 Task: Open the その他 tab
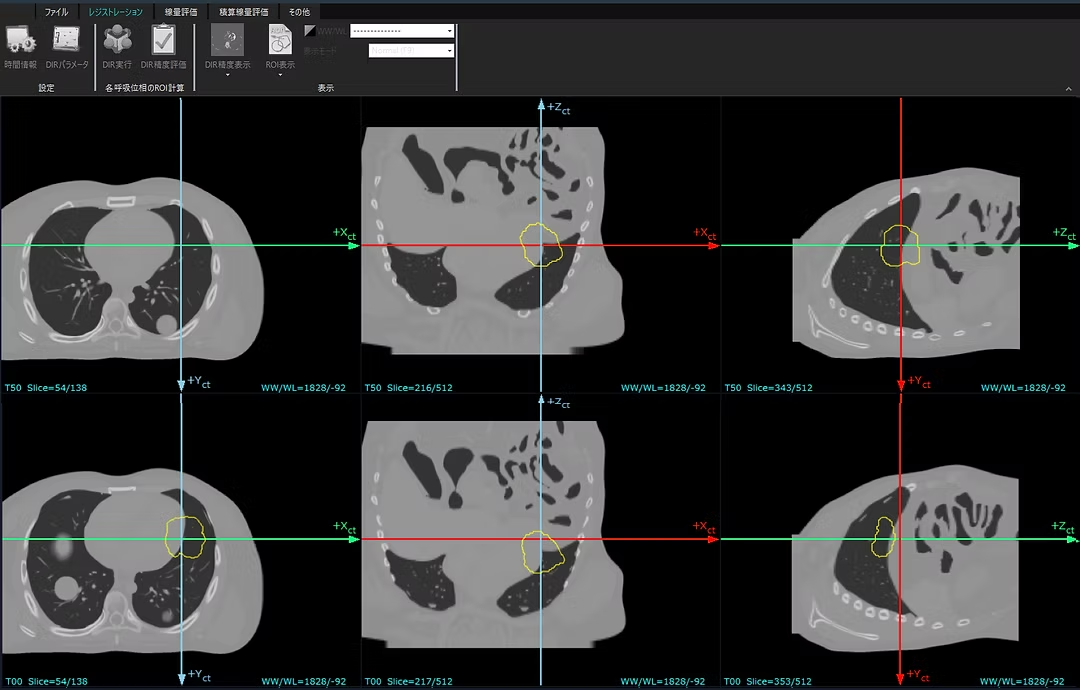tap(299, 12)
